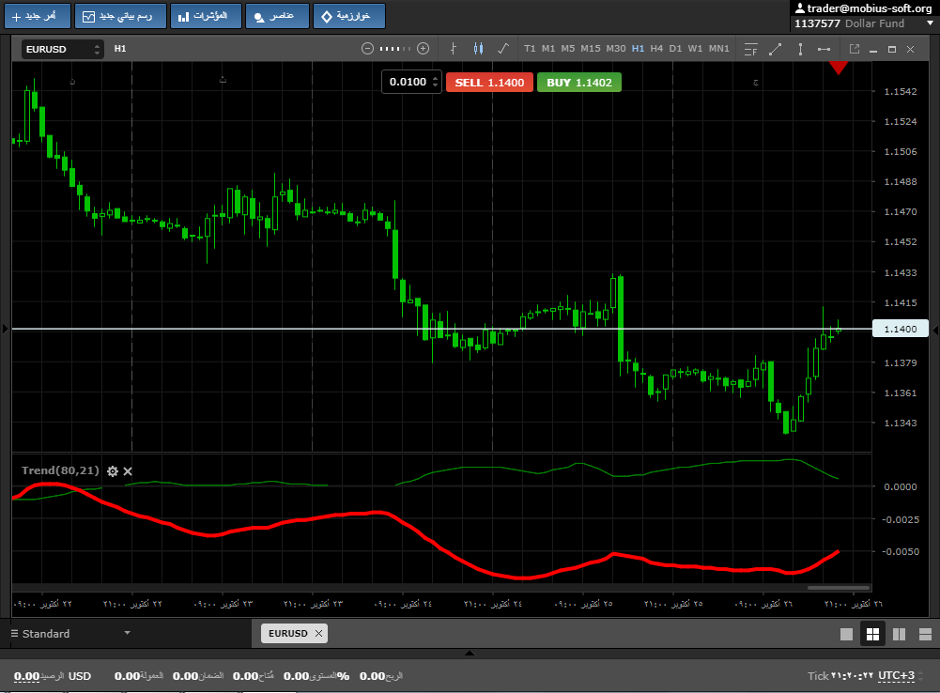Select the M15 timeframe

[590, 48]
